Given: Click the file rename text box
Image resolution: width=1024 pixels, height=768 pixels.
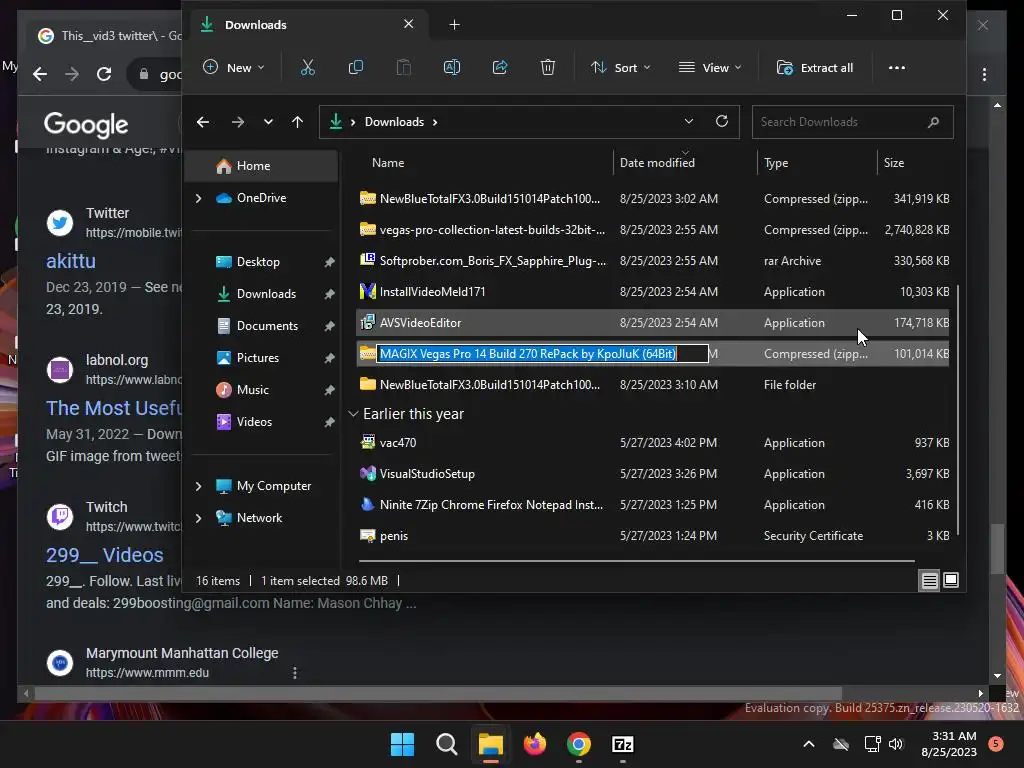Looking at the screenshot, I should point(543,353).
